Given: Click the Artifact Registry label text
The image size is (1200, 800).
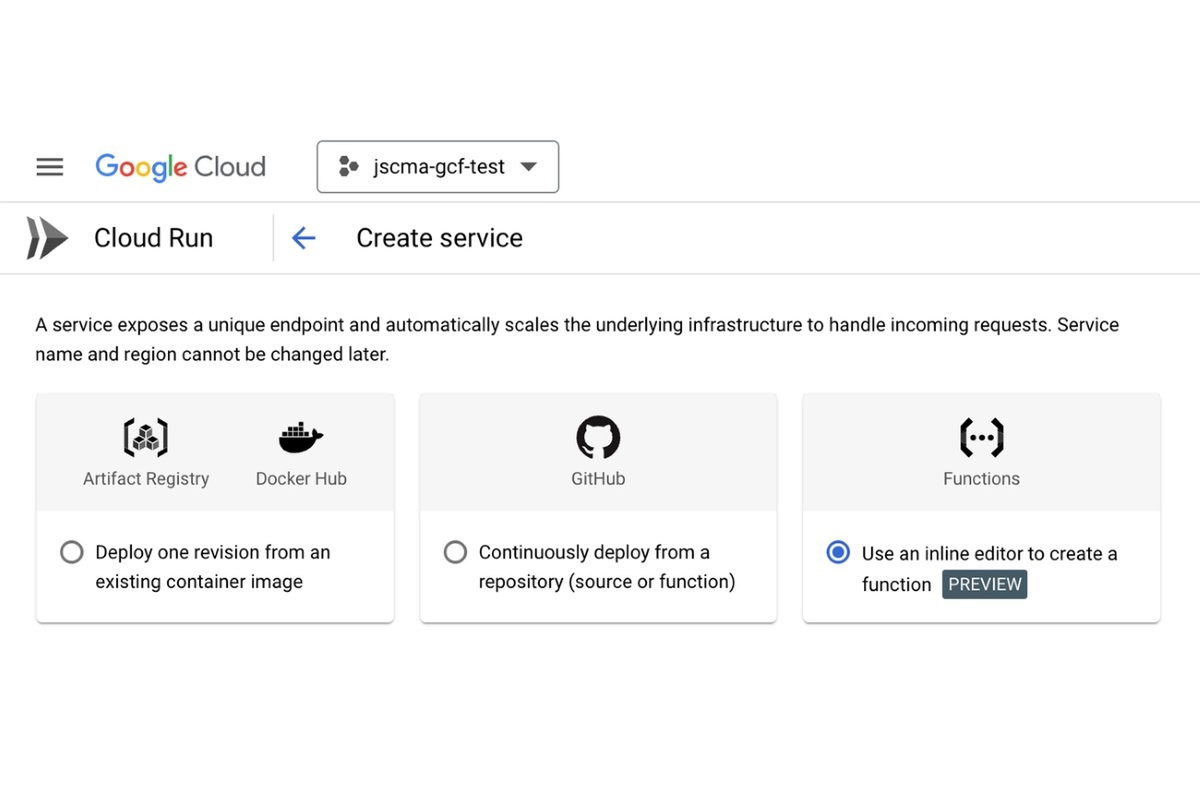Looking at the screenshot, I should point(145,478).
